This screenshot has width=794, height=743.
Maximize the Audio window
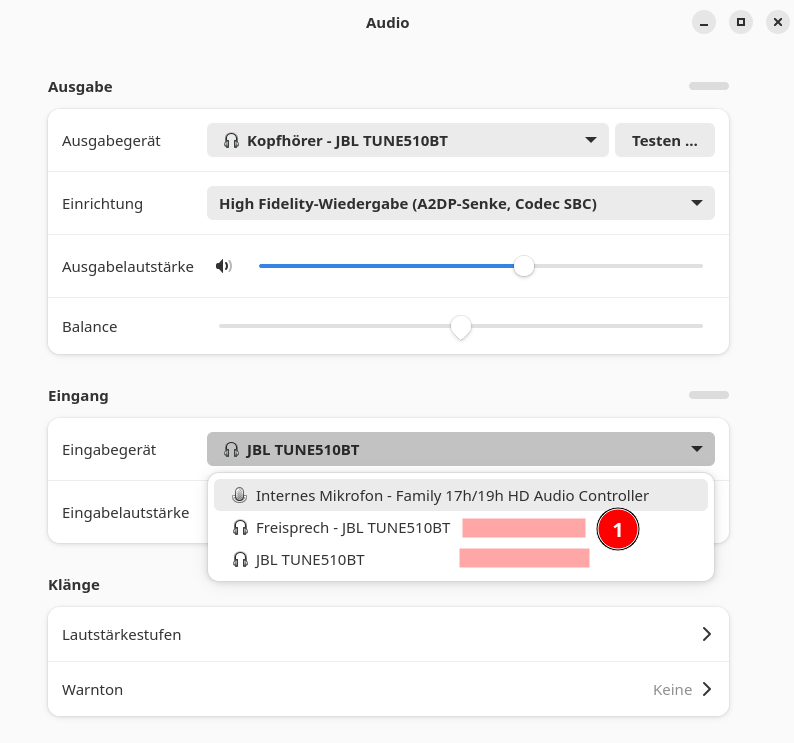[x=741, y=23]
